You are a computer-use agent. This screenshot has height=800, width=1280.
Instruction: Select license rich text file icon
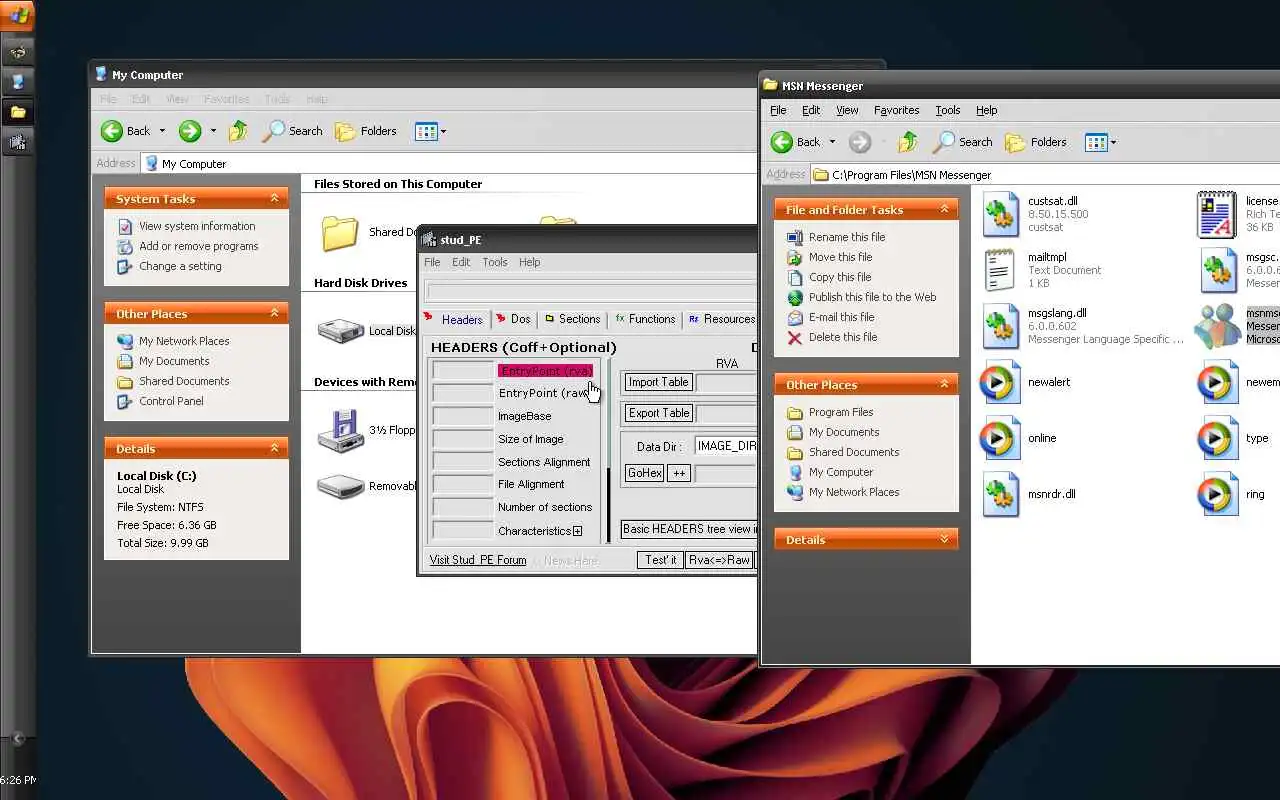click(x=1217, y=214)
